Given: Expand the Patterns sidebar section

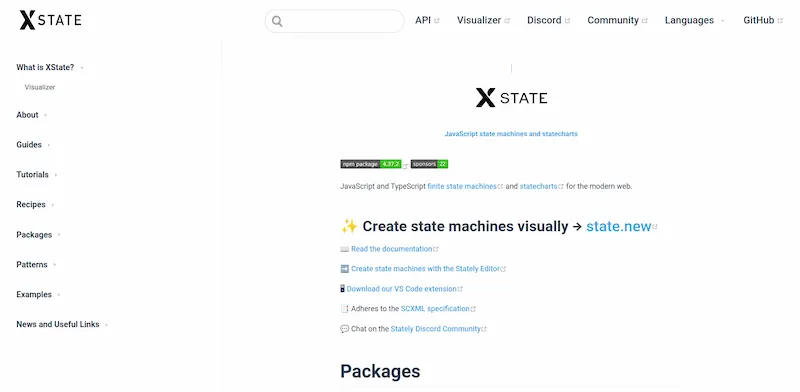Looking at the screenshot, I should [36, 264].
